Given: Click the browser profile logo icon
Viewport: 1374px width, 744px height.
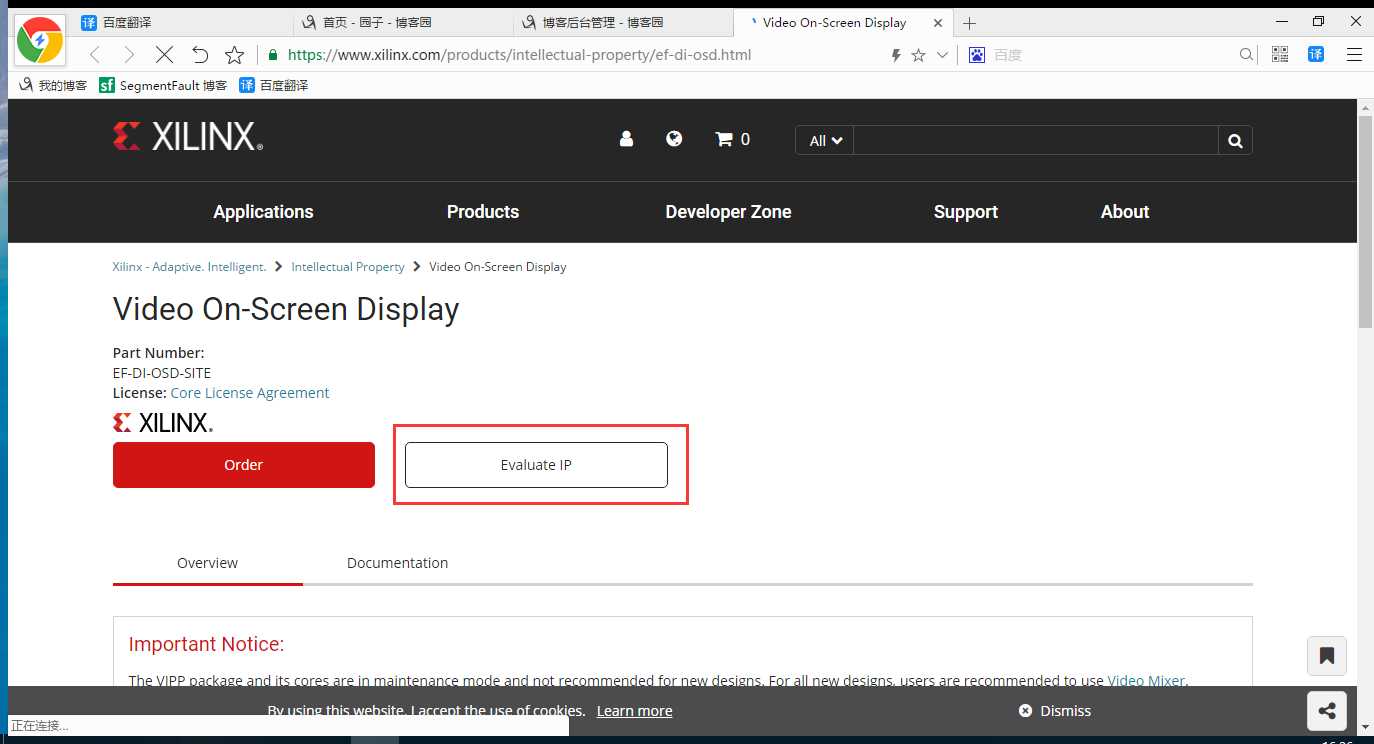Looking at the screenshot, I should pyautogui.click(x=40, y=41).
